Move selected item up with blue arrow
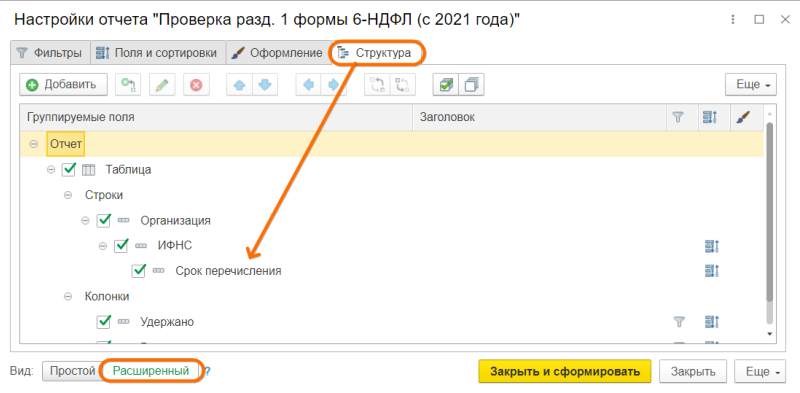The width and height of the screenshot is (800, 393). (x=239, y=85)
